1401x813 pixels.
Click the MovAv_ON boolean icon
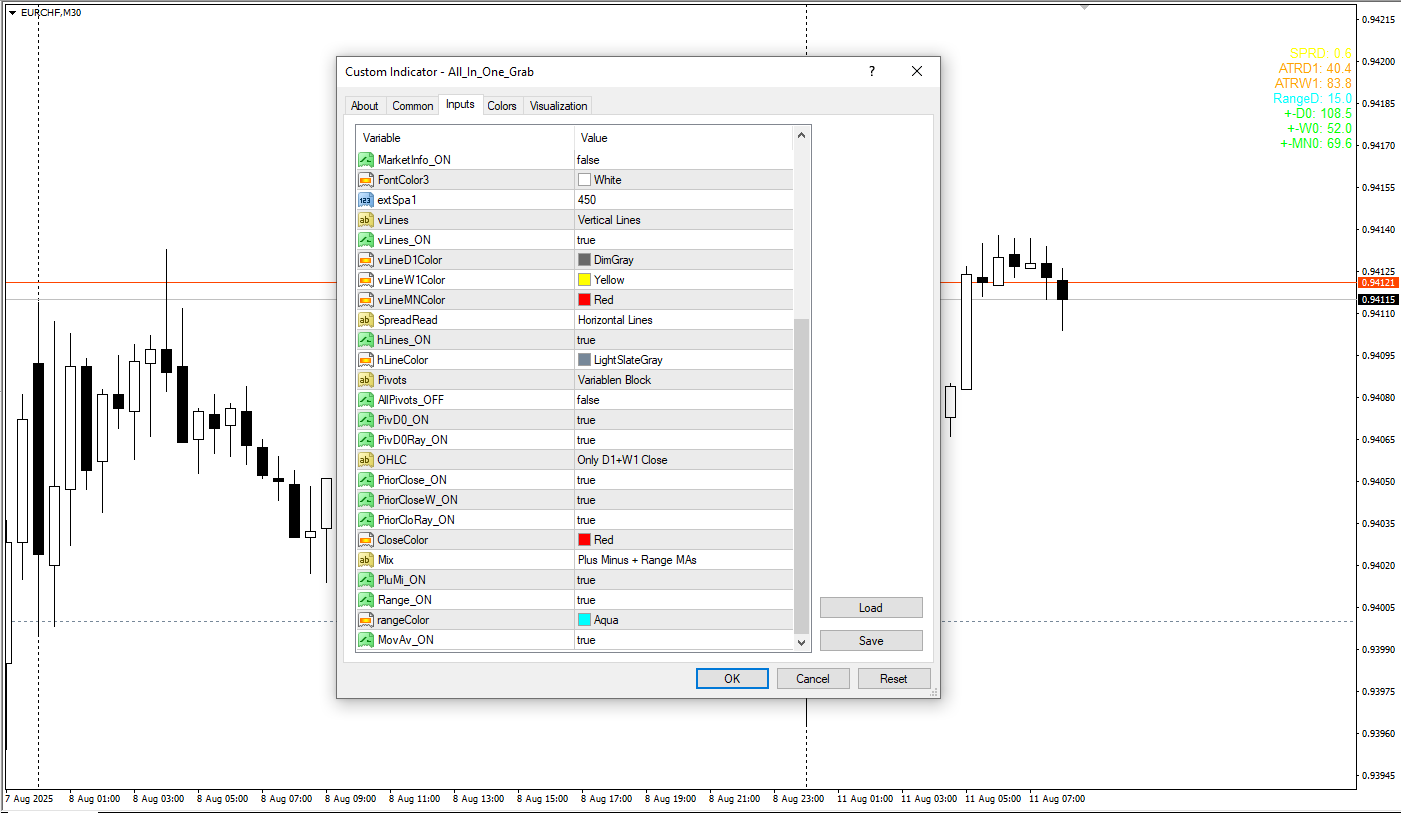coord(365,640)
